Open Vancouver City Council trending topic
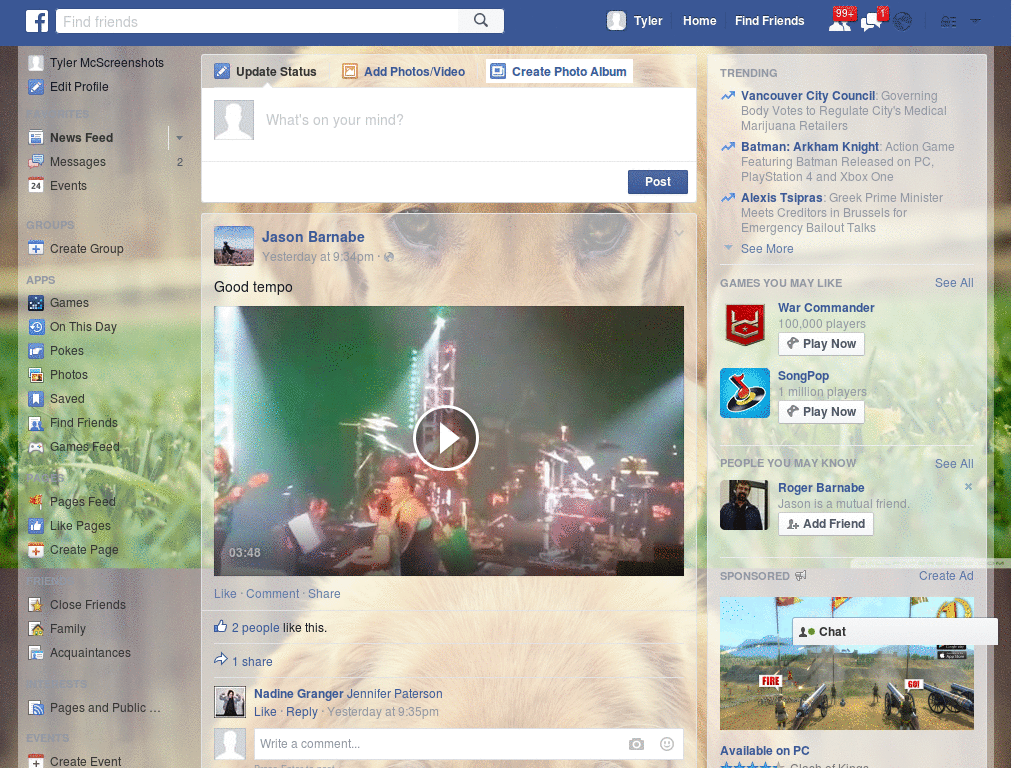 (808, 96)
